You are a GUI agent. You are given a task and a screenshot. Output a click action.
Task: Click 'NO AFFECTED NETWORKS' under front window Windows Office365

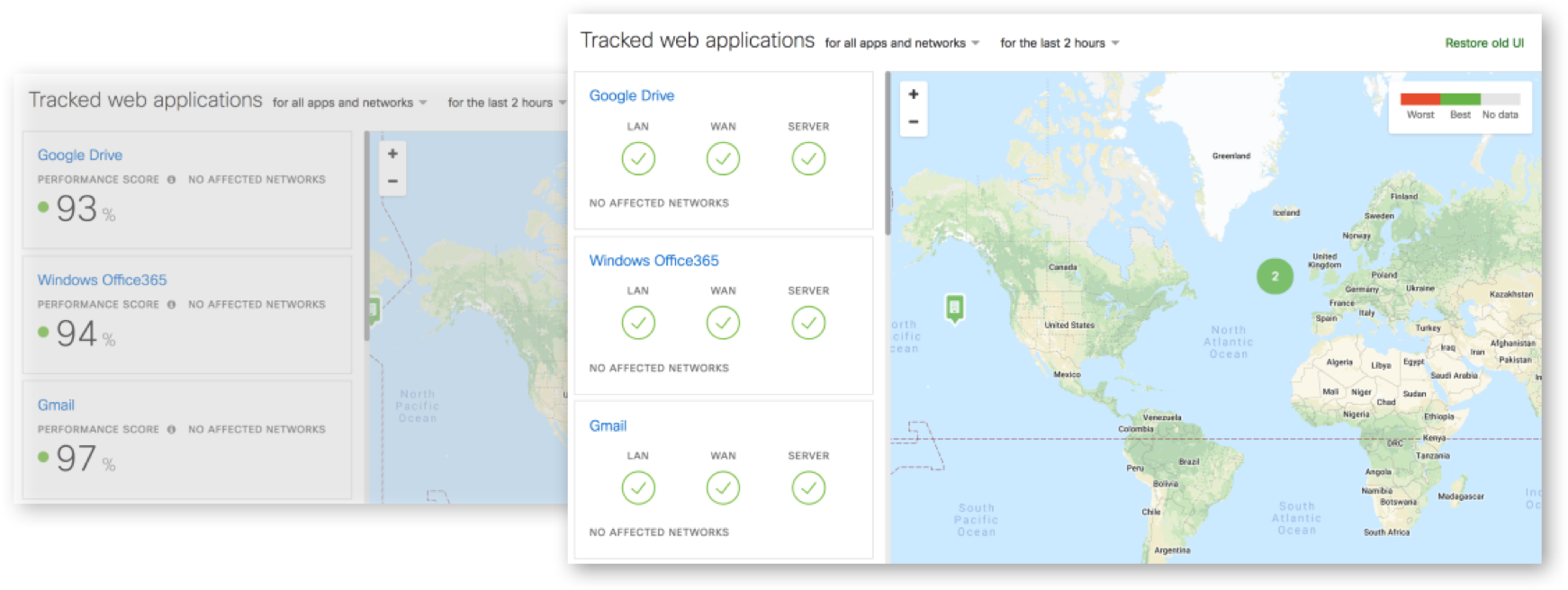pyautogui.click(x=659, y=368)
